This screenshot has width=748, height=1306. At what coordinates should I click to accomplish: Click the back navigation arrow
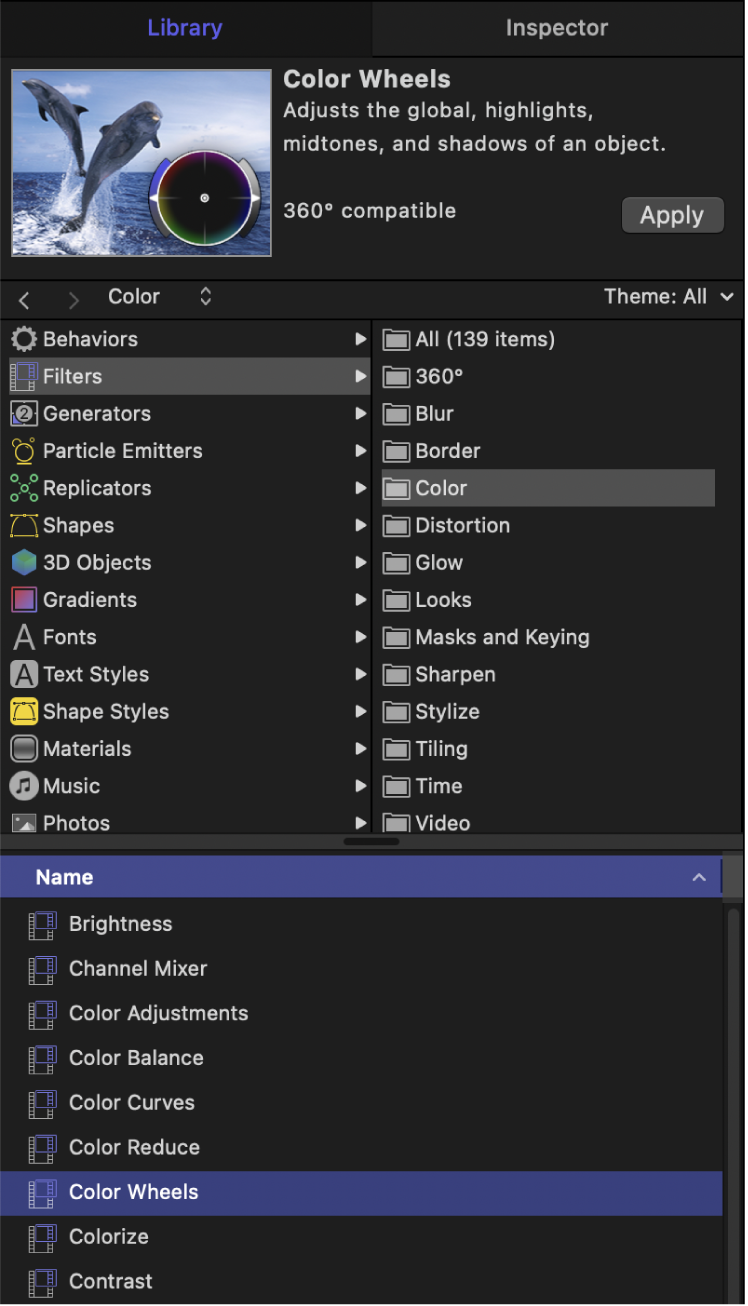pos(23,298)
